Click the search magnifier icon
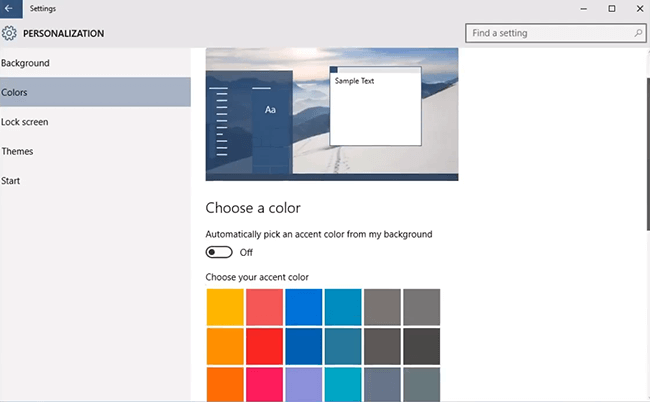650x402 pixels. tap(638, 33)
